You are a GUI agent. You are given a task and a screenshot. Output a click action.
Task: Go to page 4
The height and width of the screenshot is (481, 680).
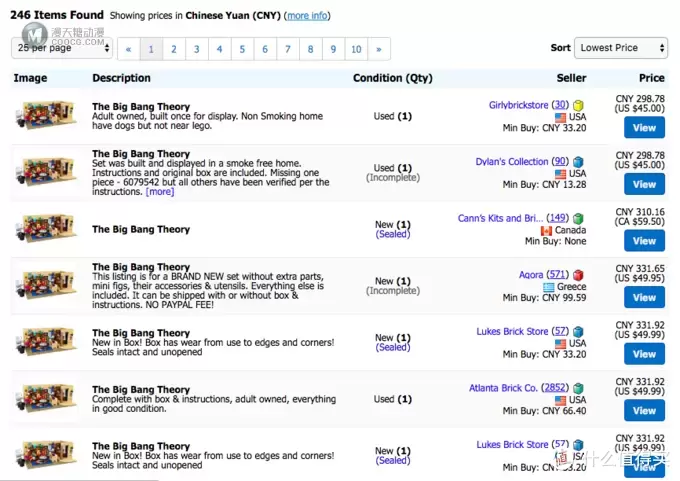click(x=219, y=49)
